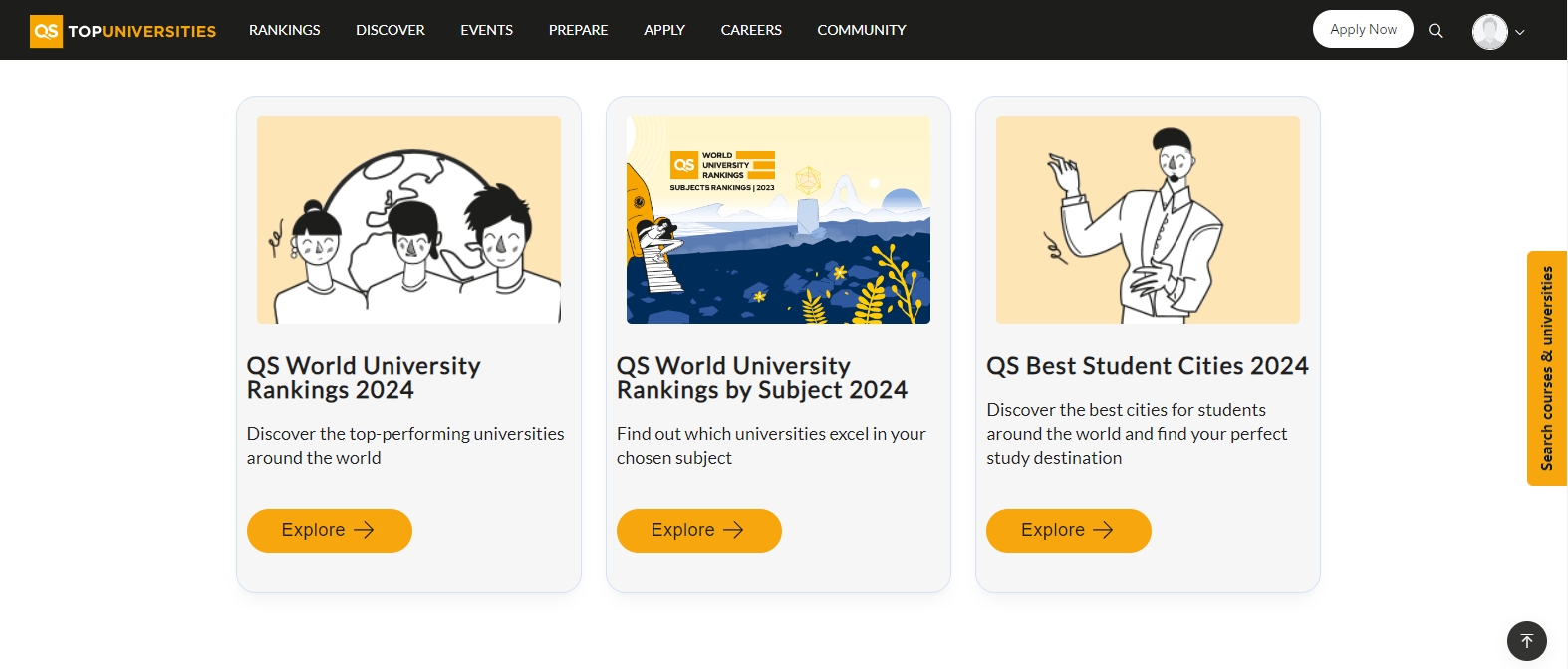
Task: Click the QS World University Rankings 2024 heading
Action: pos(364,378)
